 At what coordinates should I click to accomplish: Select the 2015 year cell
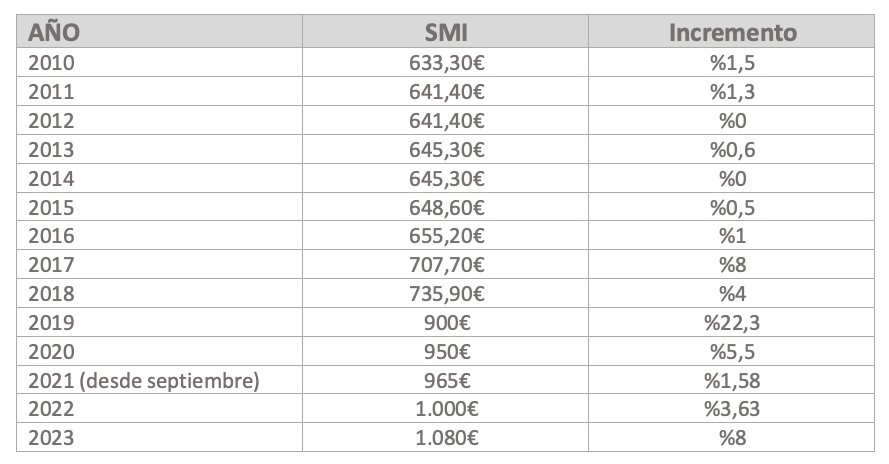point(159,207)
